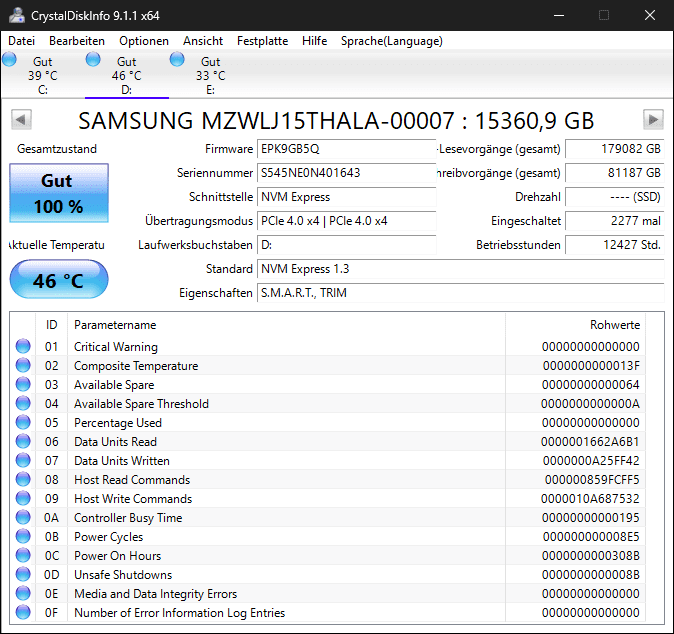
Task: Open the Festplatte menu
Action: pyautogui.click(x=263, y=41)
